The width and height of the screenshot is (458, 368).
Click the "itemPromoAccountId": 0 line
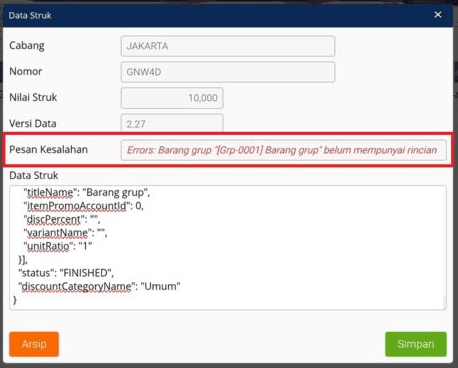(83, 206)
